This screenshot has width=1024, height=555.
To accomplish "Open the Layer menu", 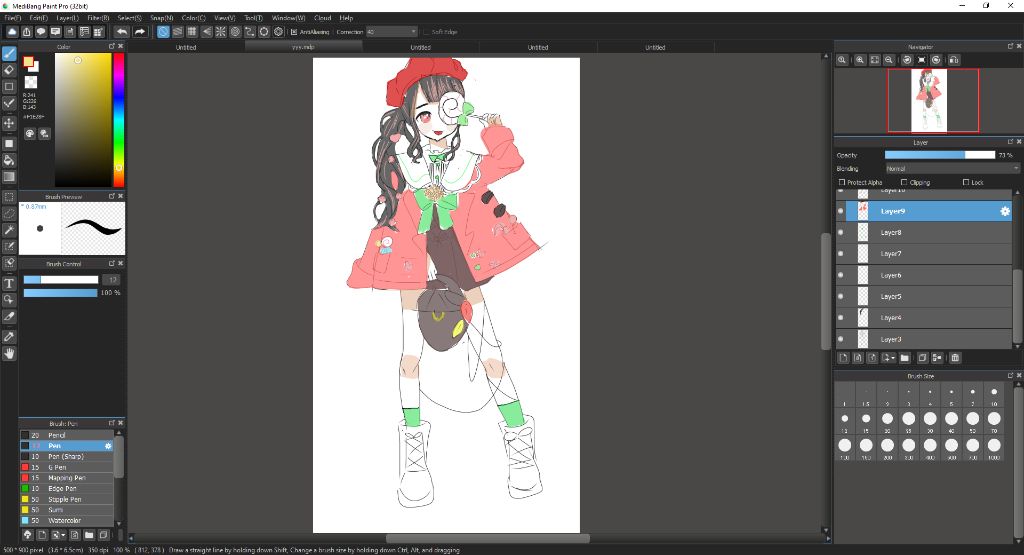I will (x=67, y=18).
